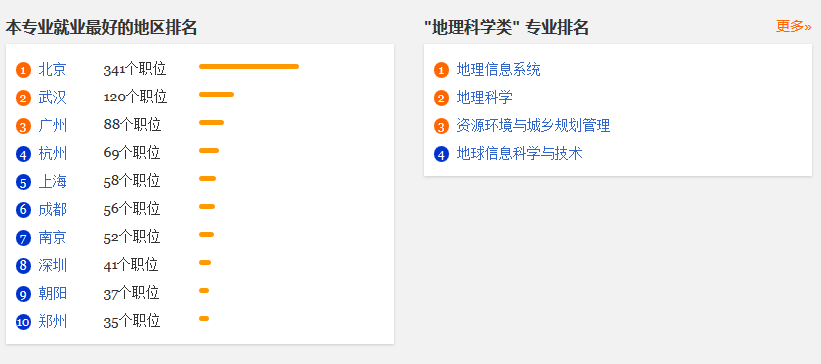Click the orange bar for 北京 job count
The image size is (821, 364).
(x=249, y=67)
